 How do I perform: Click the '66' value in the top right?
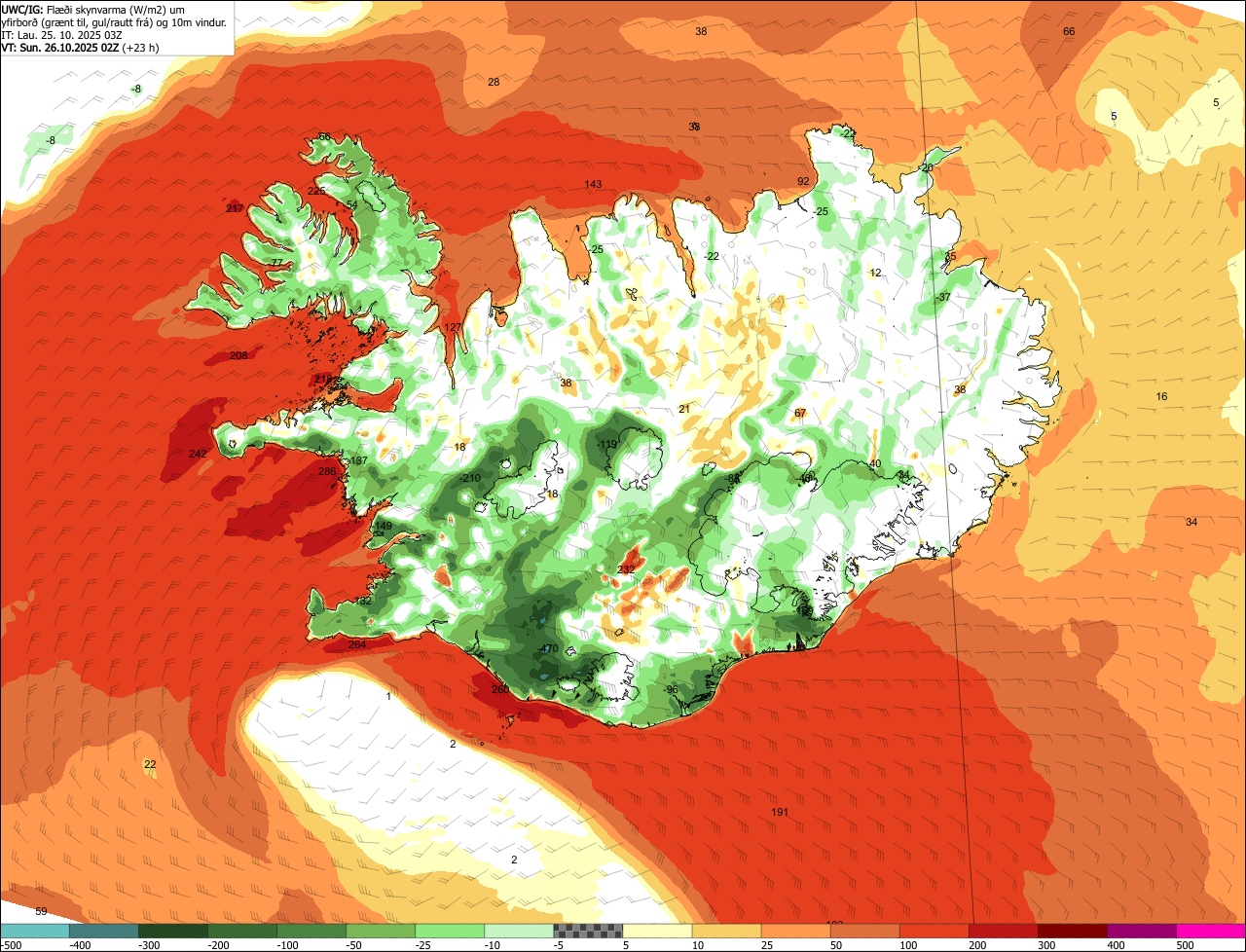[x=1069, y=32]
